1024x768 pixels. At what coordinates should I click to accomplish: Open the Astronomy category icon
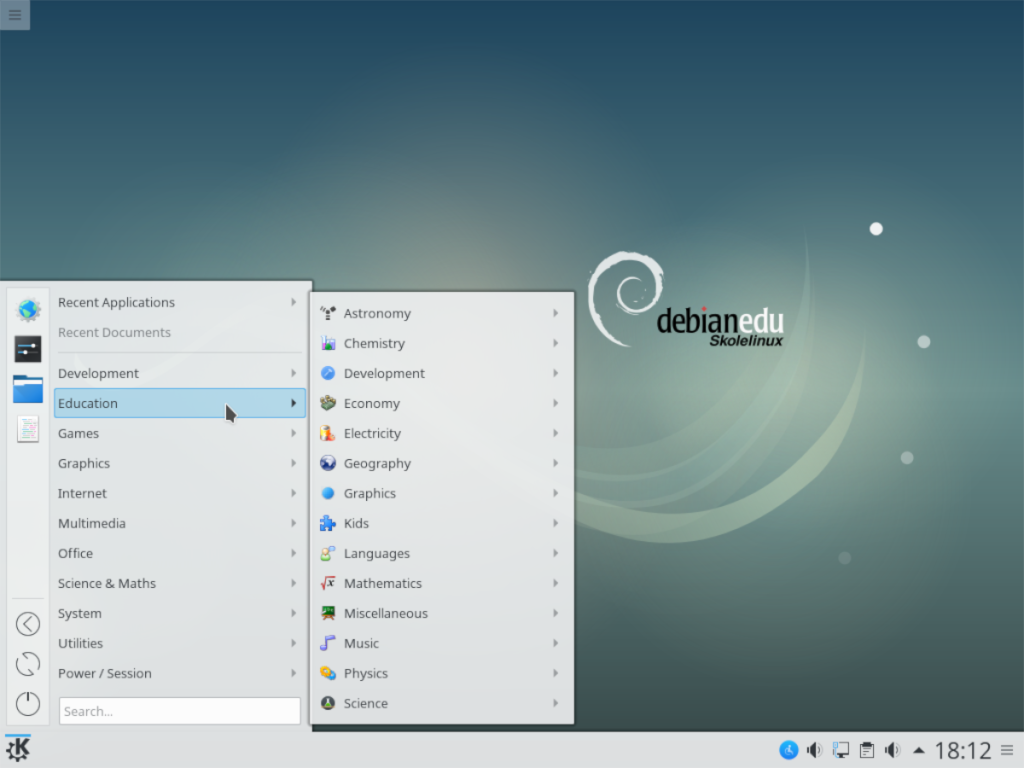pyautogui.click(x=328, y=313)
